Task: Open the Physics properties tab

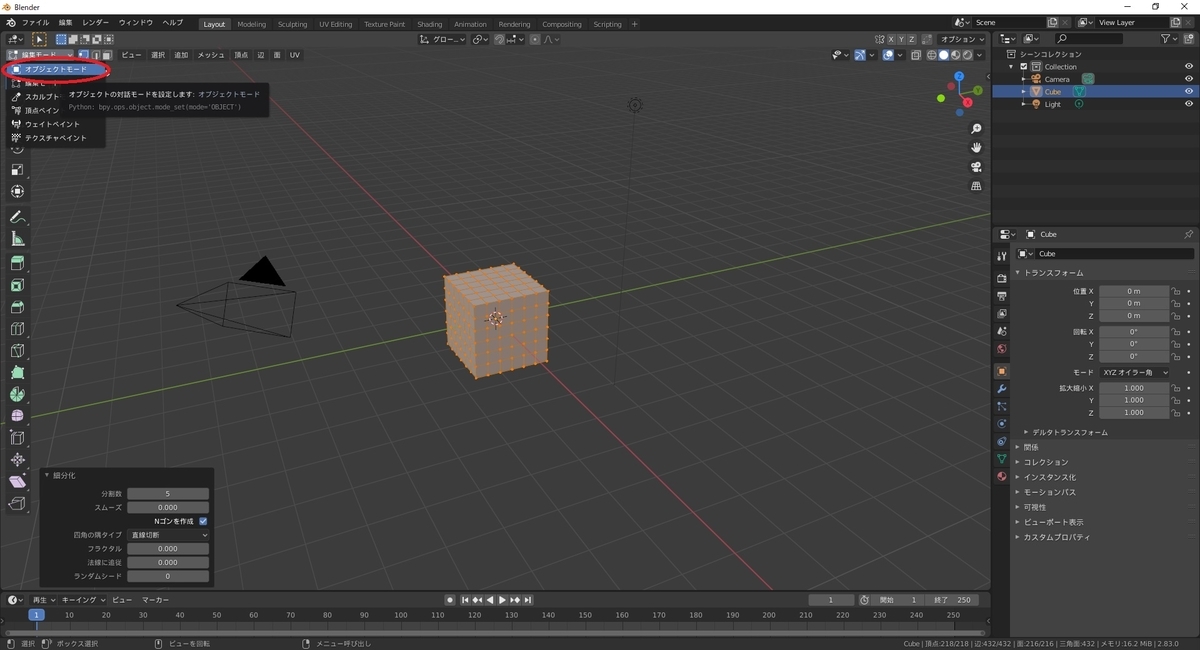Action: (1001, 423)
